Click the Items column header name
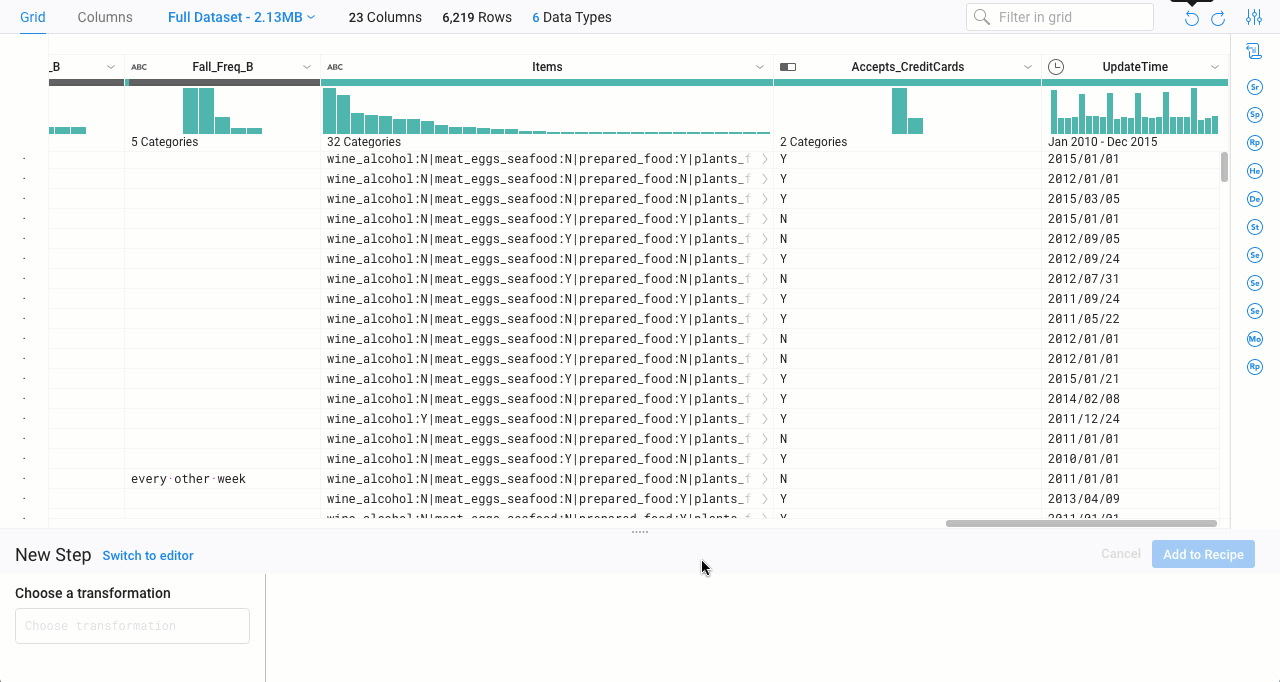Screen dimensions: 1280x682 (547, 67)
